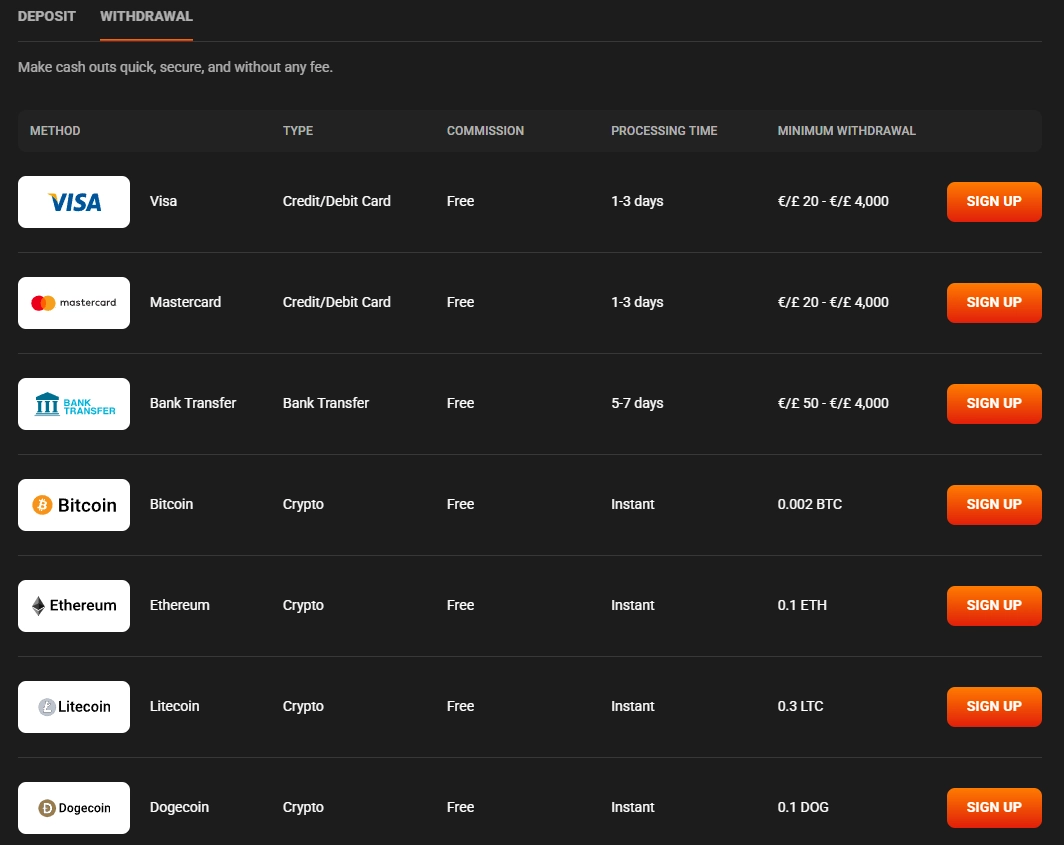The image size is (1064, 845).
Task: Click Instant in the Bitcoin row
Action: point(632,504)
